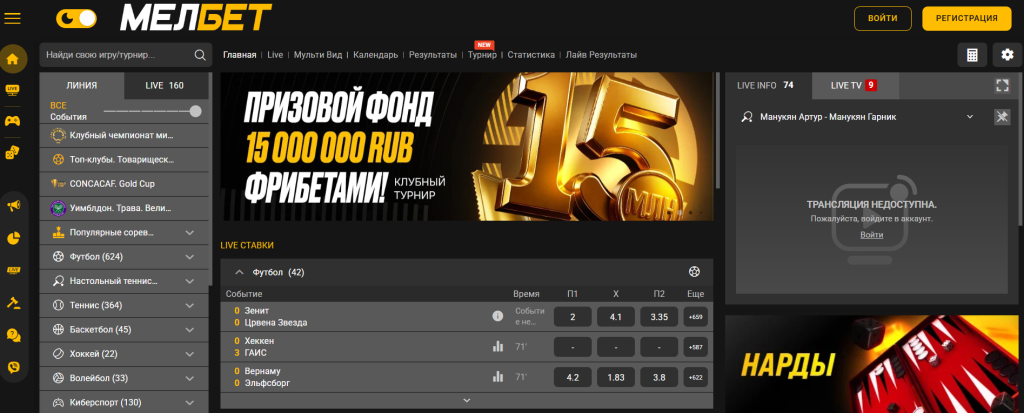
Task: Open the gavel icon in sidebar
Action: coord(13,303)
